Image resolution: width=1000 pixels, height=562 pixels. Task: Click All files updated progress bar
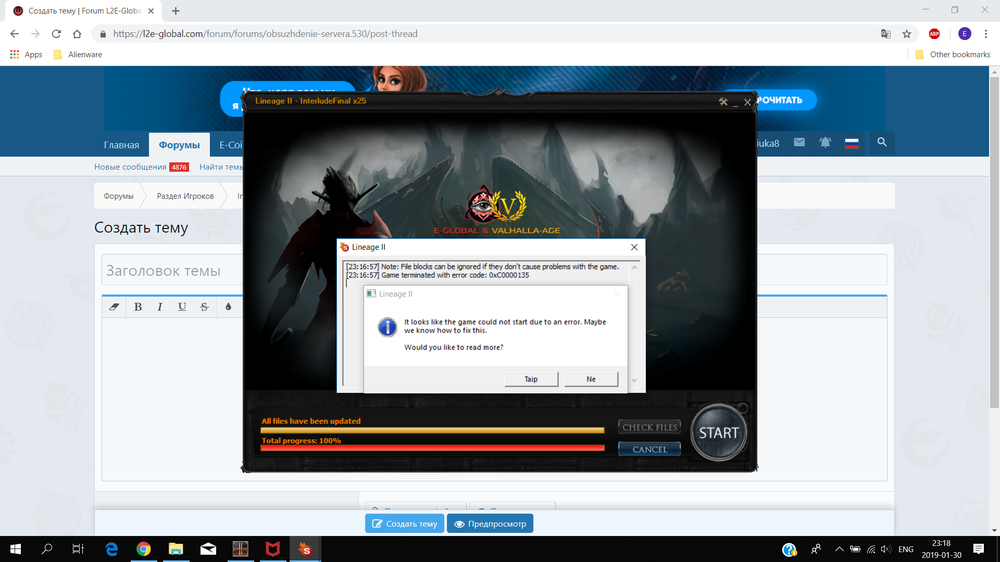click(x=432, y=431)
